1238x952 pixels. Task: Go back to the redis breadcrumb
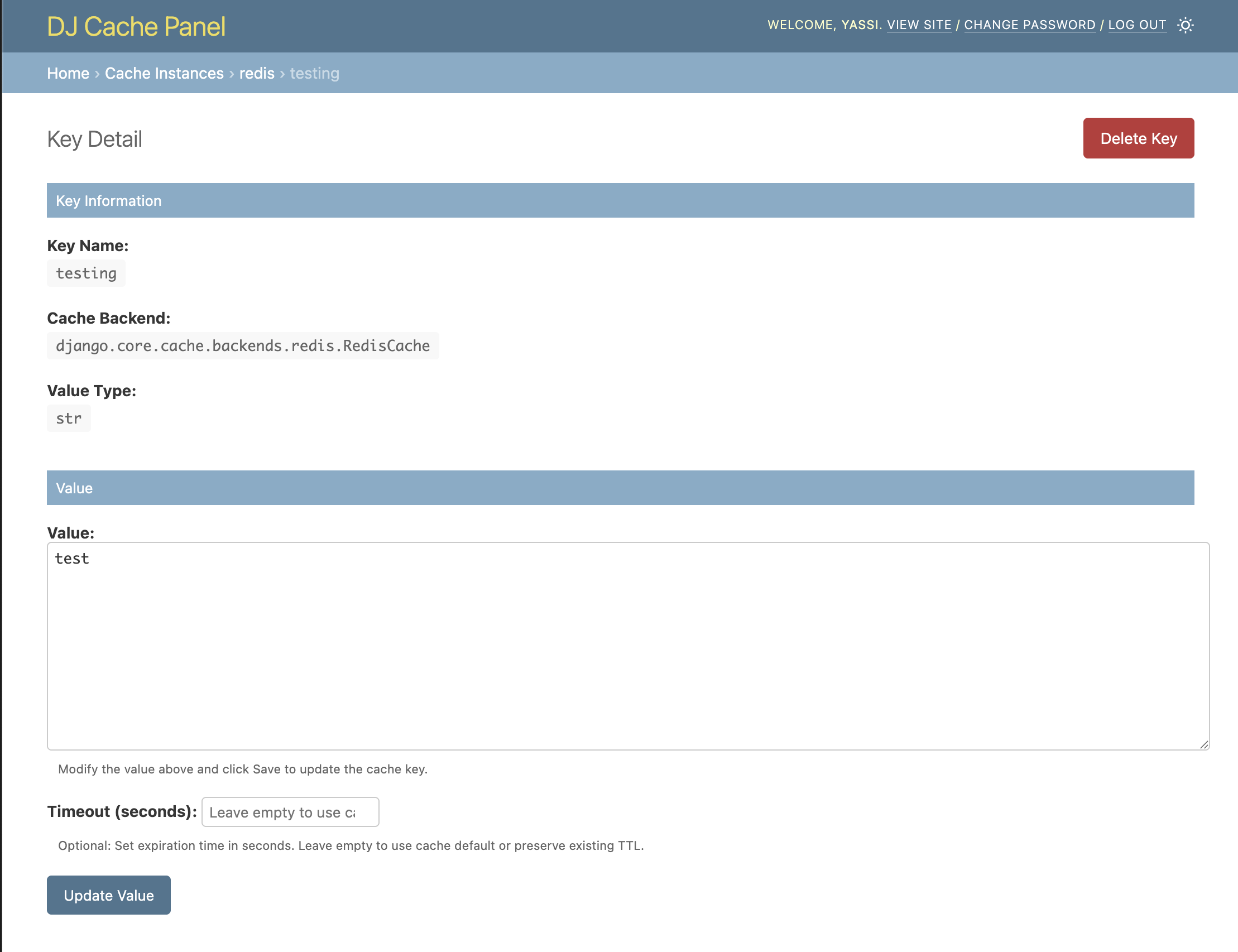pos(256,73)
